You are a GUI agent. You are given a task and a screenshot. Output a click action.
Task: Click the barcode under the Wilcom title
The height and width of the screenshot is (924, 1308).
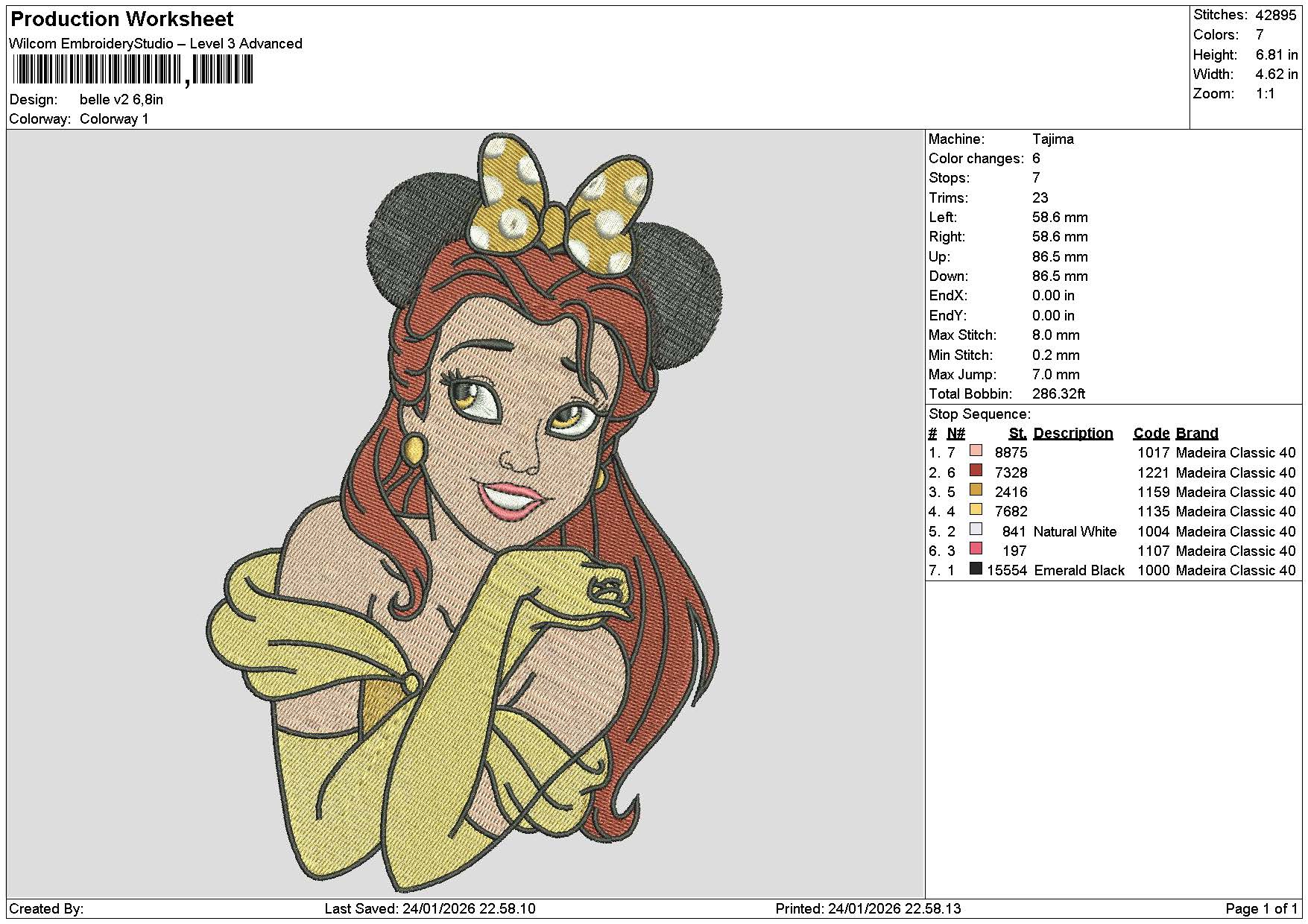133,71
